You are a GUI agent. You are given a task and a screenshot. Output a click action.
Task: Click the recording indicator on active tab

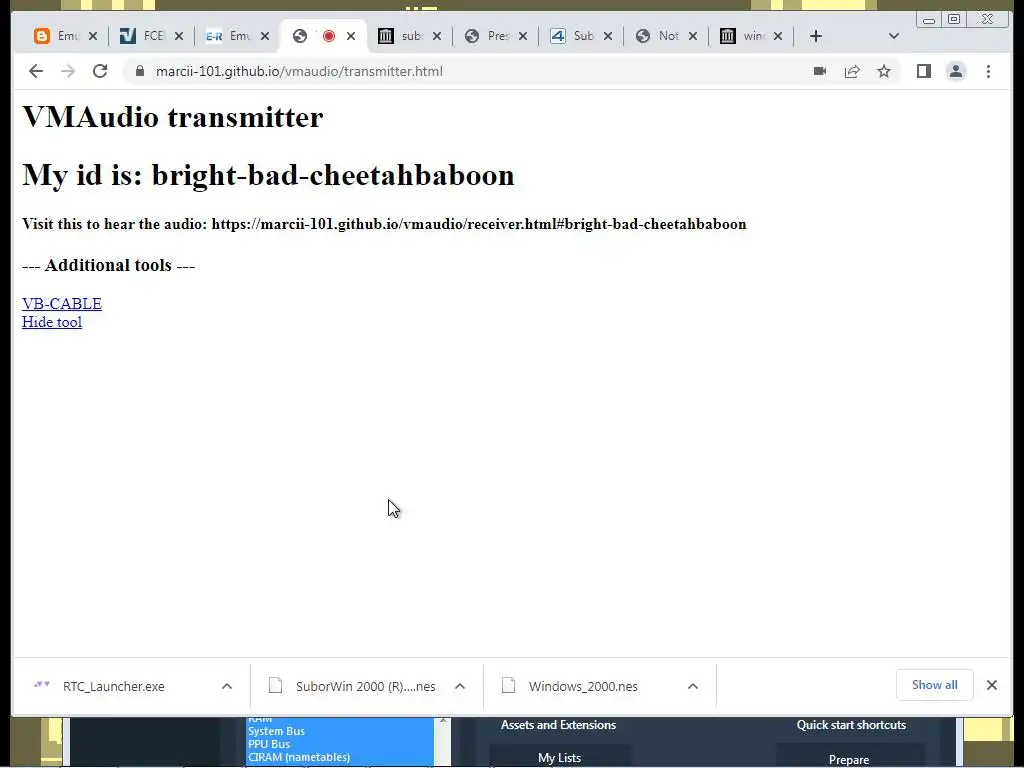coord(329,36)
